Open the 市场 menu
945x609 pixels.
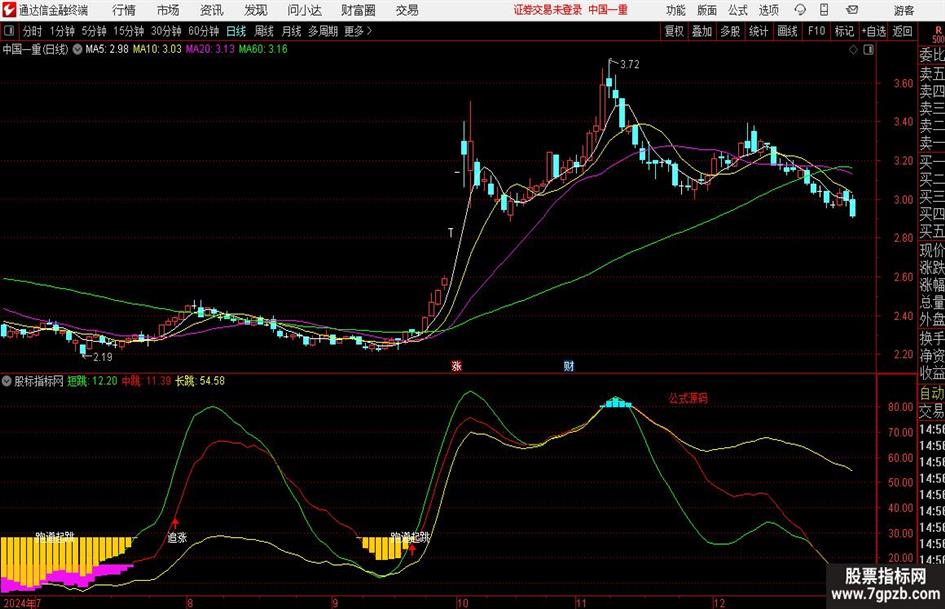[x=168, y=10]
